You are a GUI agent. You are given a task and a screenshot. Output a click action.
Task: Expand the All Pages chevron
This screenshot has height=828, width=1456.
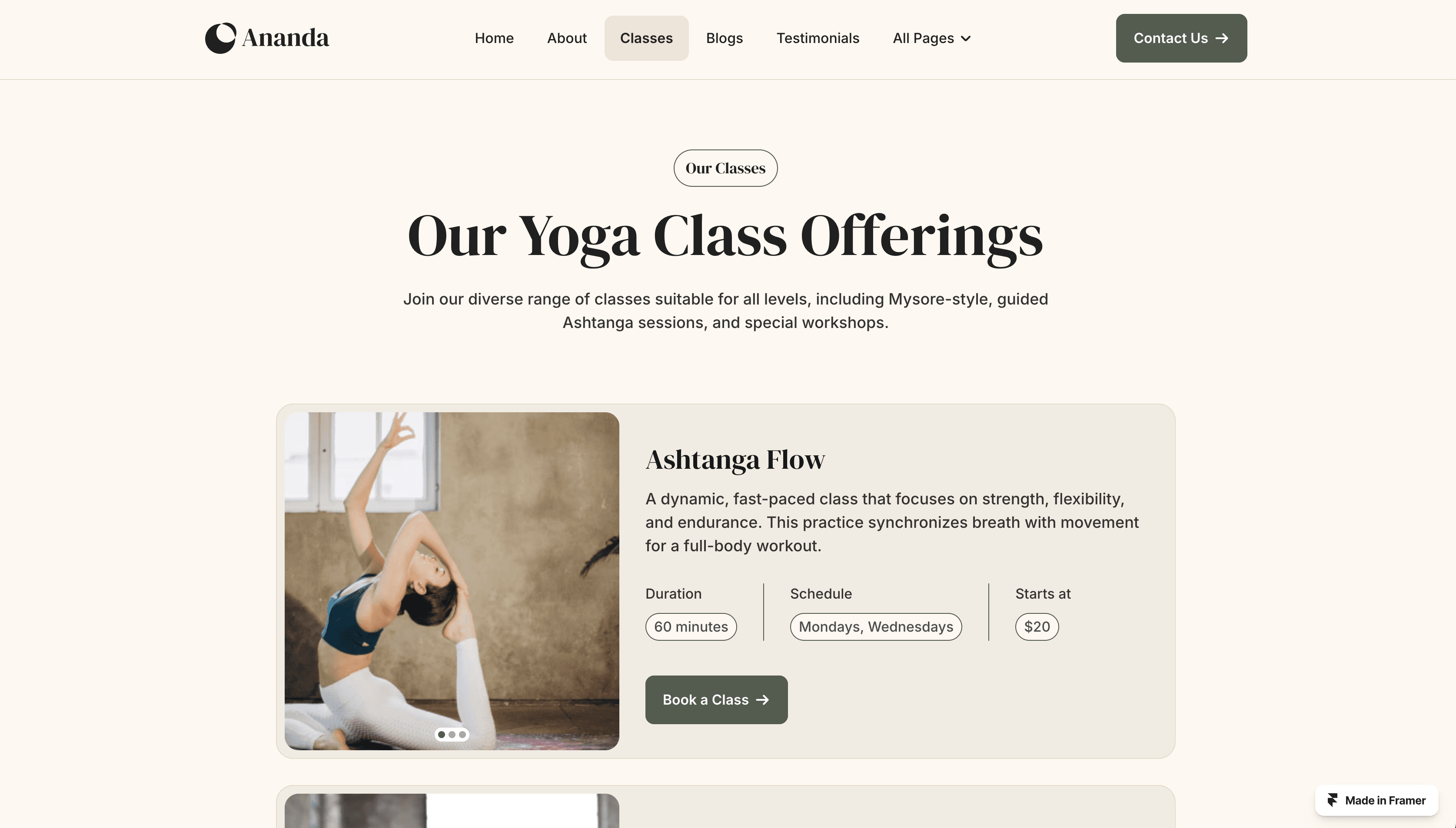(966, 38)
